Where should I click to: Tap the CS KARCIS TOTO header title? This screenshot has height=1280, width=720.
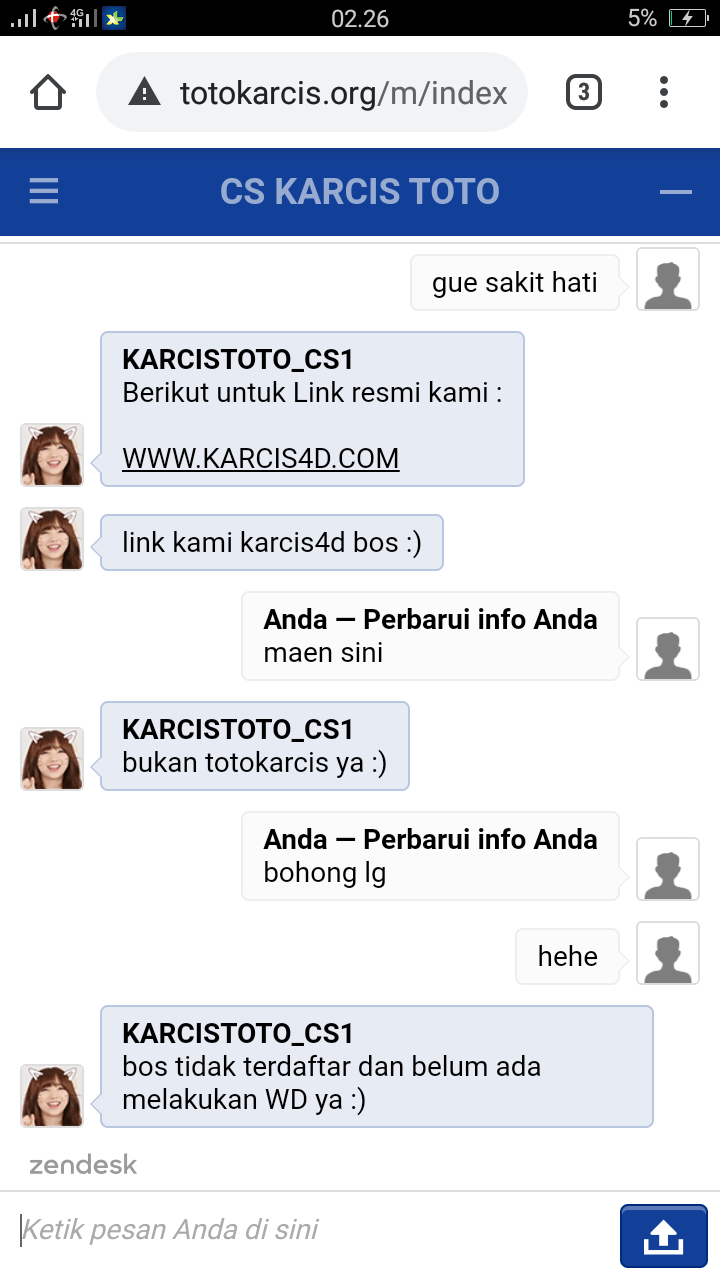click(x=360, y=191)
